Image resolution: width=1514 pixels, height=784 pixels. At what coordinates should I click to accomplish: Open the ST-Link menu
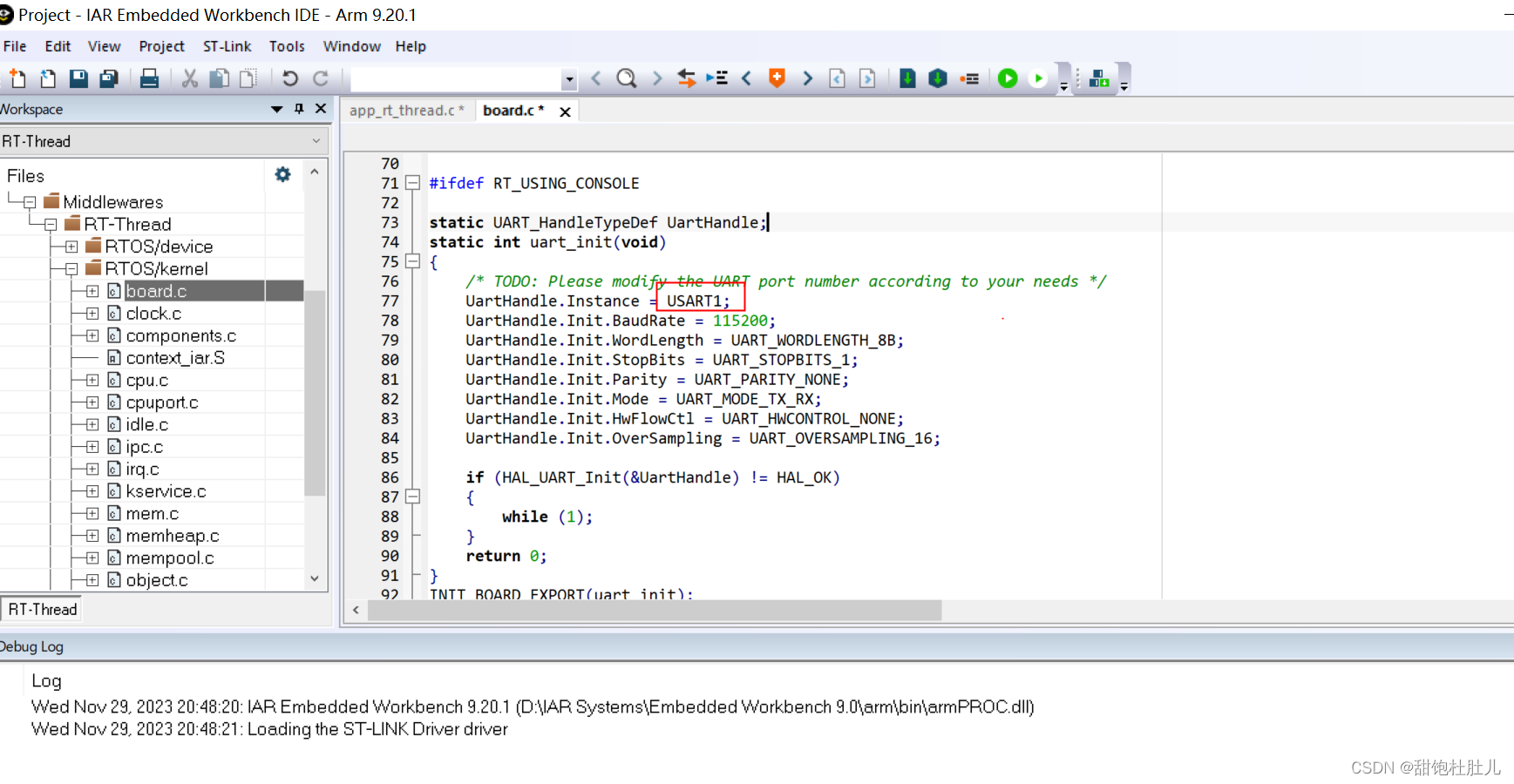tap(227, 46)
